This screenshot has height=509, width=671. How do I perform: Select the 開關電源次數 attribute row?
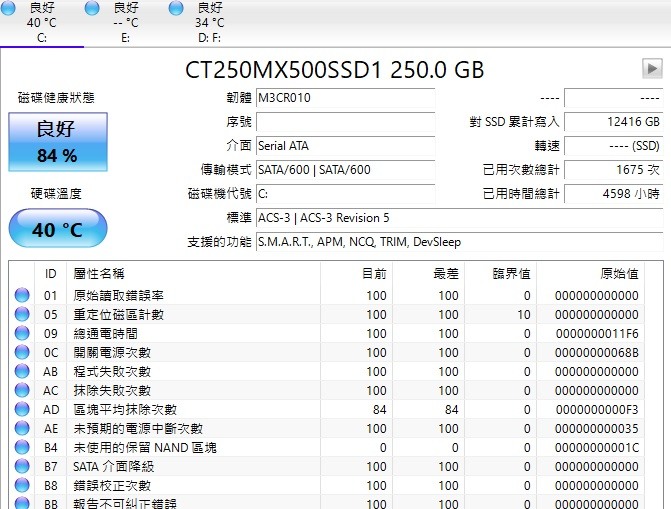tap(327, 352)
